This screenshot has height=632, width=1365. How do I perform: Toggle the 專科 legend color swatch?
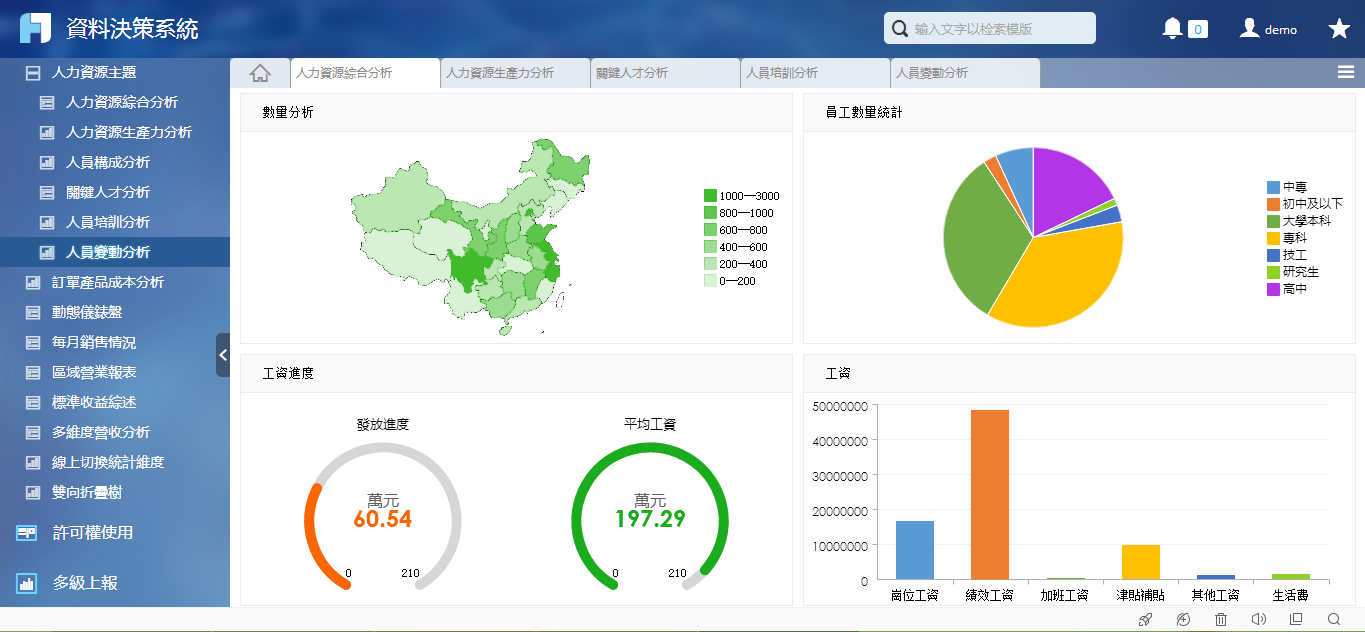pyautogui.click(x=1273, y=238)
